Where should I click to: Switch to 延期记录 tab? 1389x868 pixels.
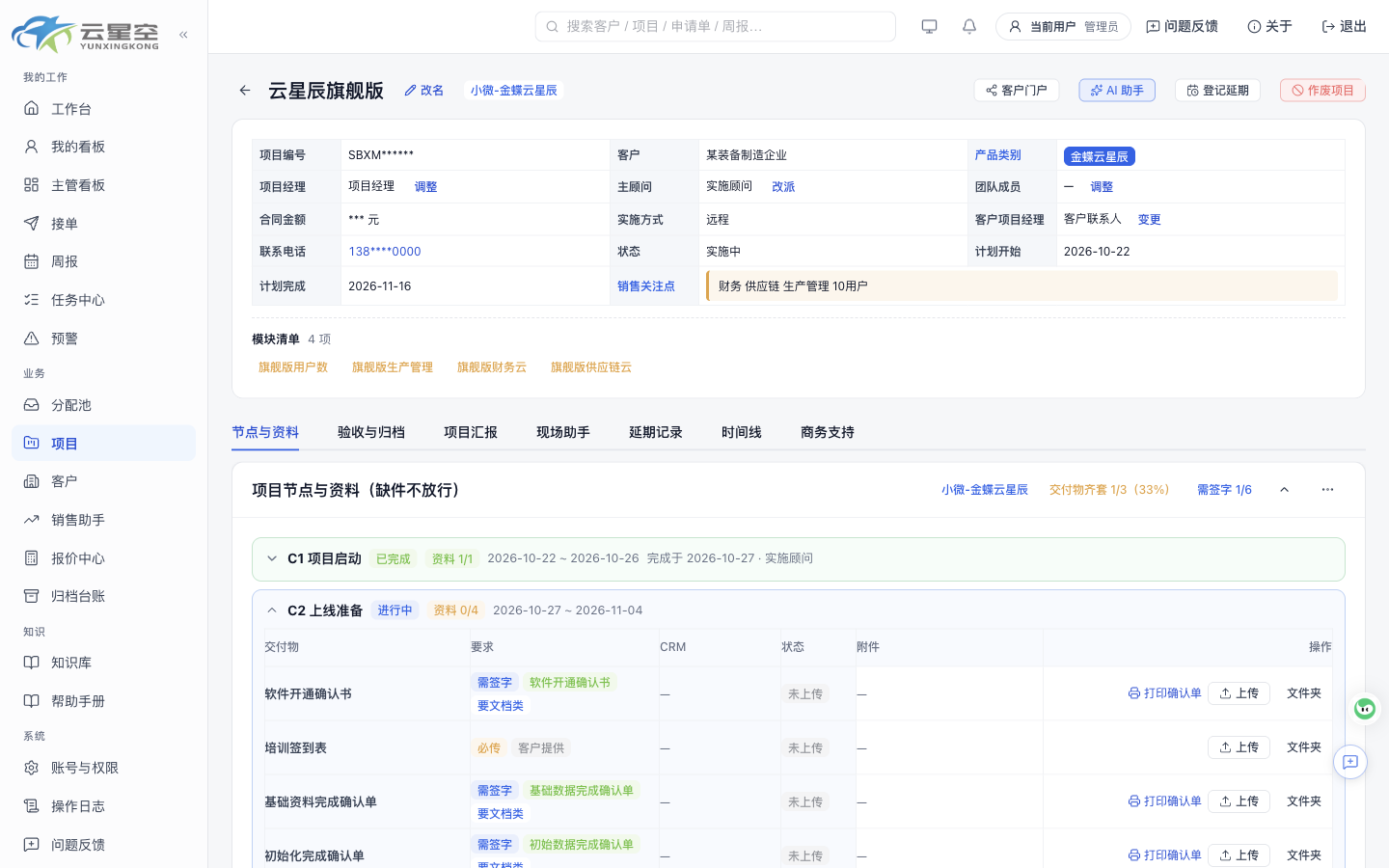pyautogui.click(x=656, y=432)
